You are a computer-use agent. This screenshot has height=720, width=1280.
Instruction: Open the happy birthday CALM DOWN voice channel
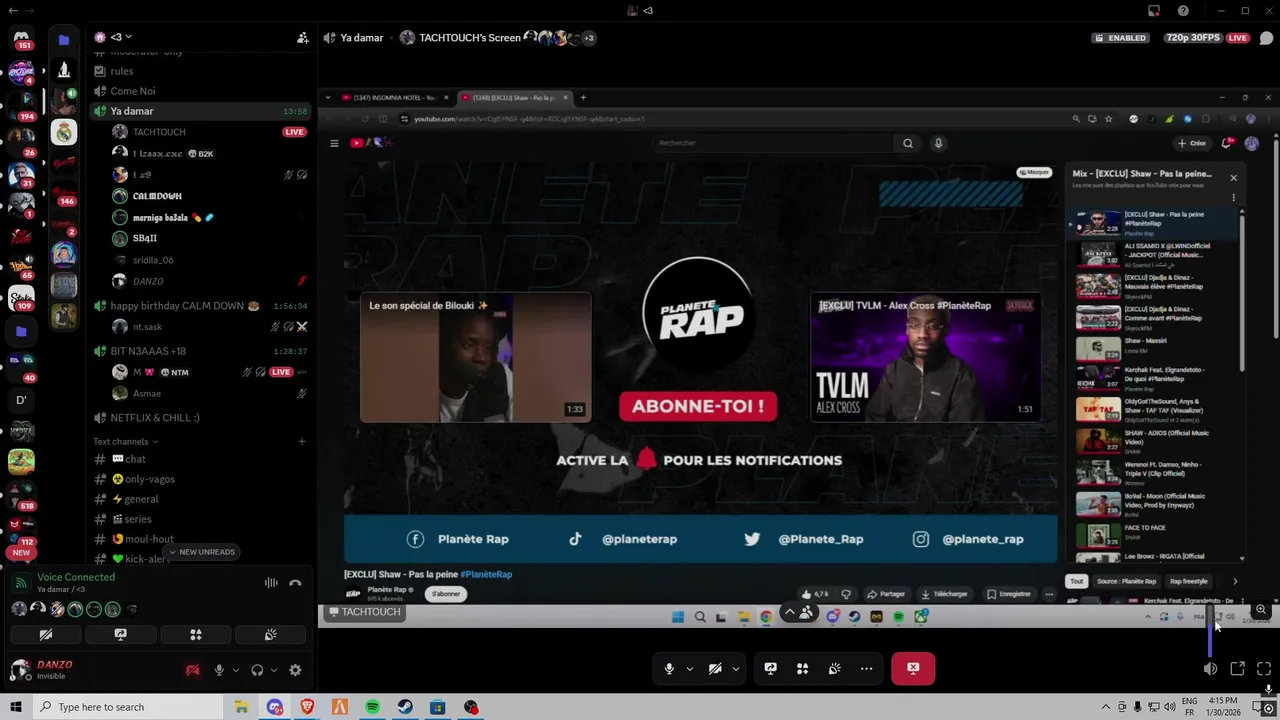[x=200, y=306]
